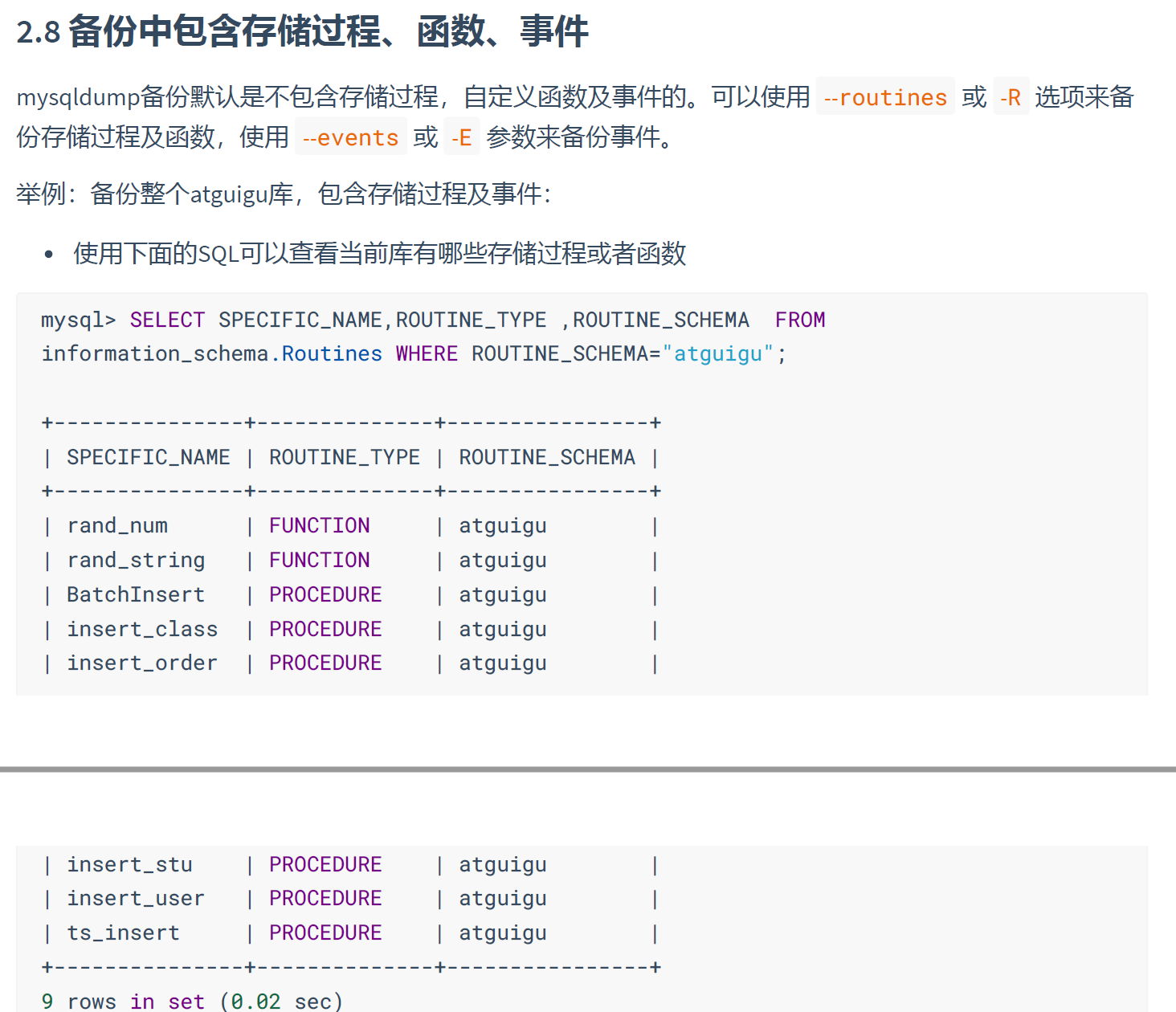Click the rand_string table cell
Screen dimensions: 1176x1012
[x=136, y=560]
